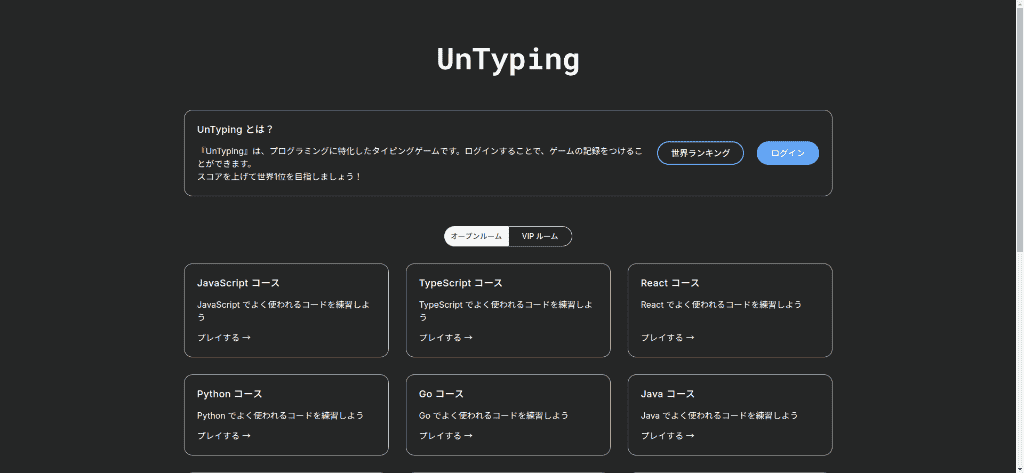1024x473 pixels.
Task: Start the React course via プレイする
Action: coord(667,338)
